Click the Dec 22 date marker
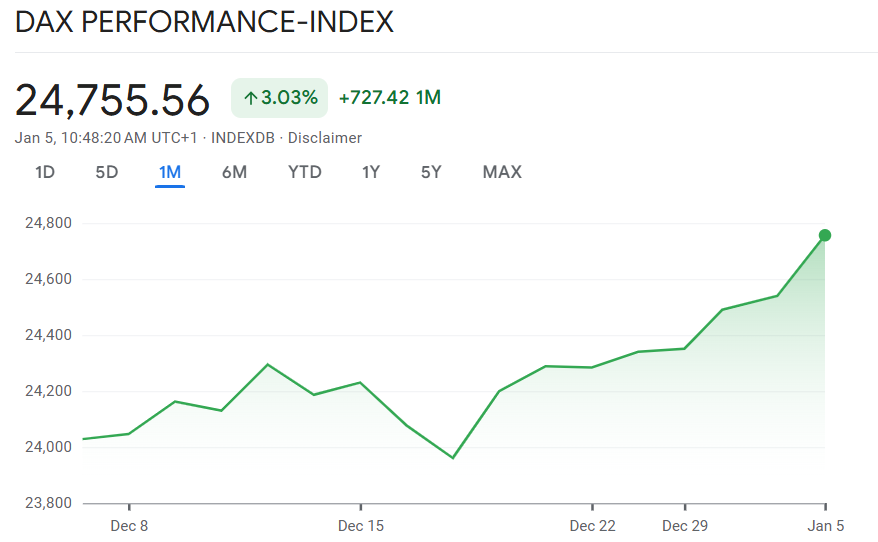878x542 pixels. point(593,526)
